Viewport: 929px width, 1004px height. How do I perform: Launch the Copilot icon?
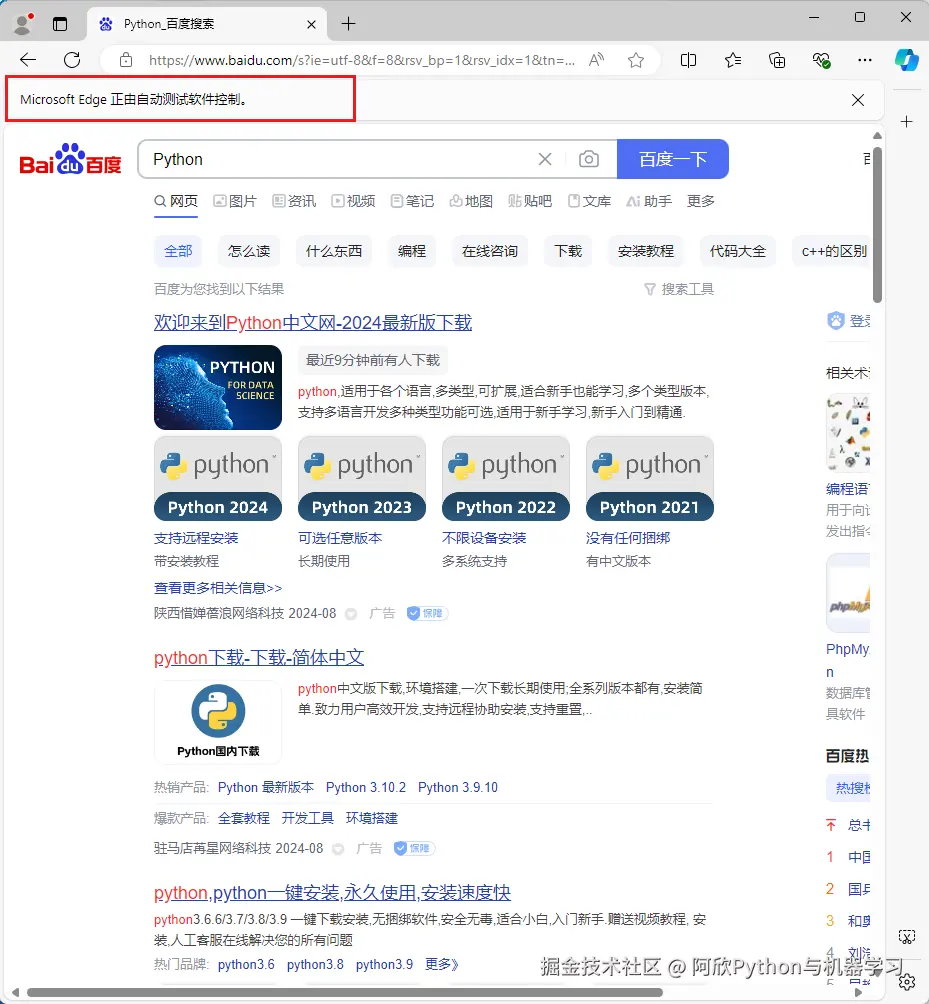907,60
